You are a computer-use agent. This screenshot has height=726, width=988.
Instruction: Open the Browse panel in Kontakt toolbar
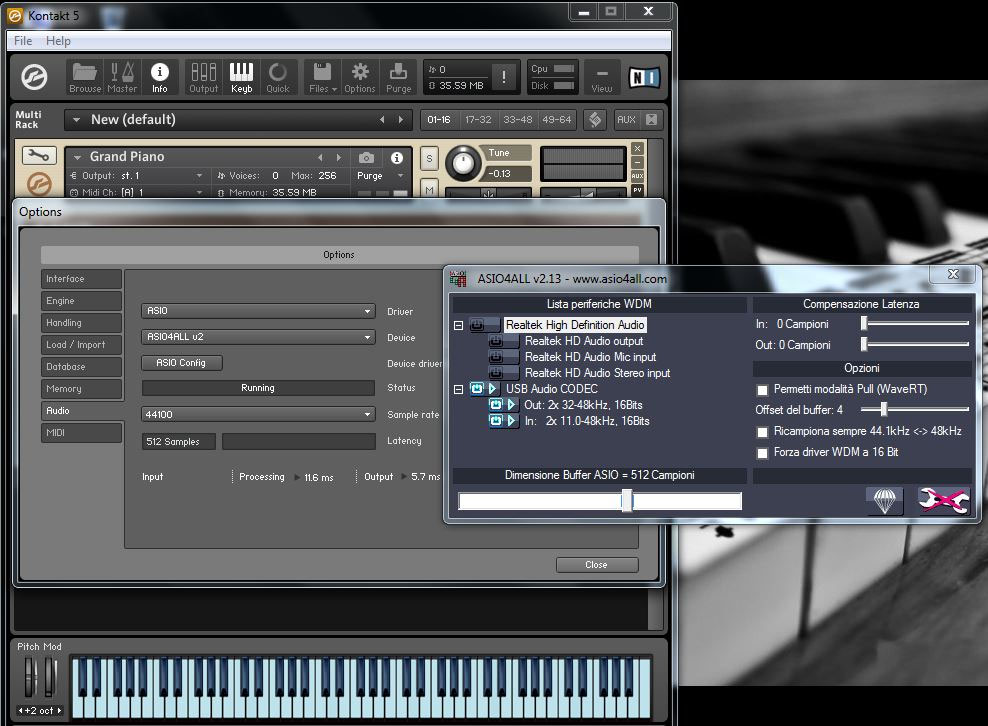[85, 76]
